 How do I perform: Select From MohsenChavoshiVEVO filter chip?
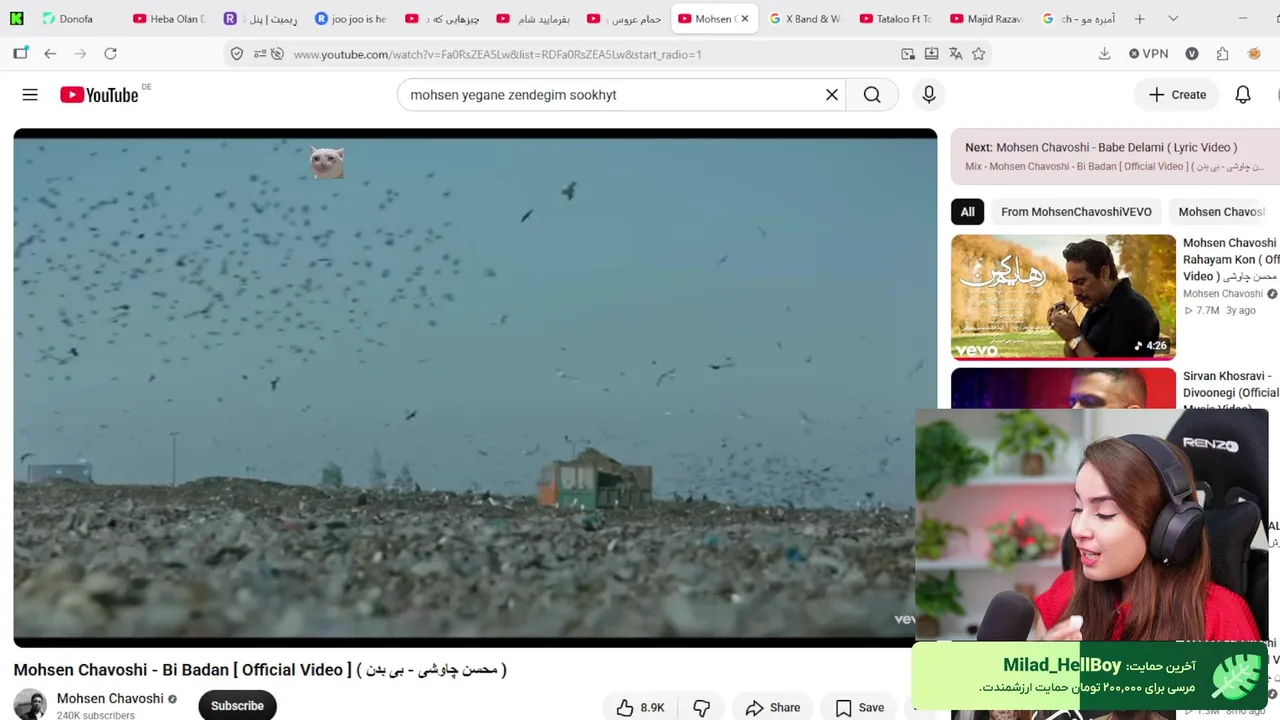click(x=1076, y=212)
